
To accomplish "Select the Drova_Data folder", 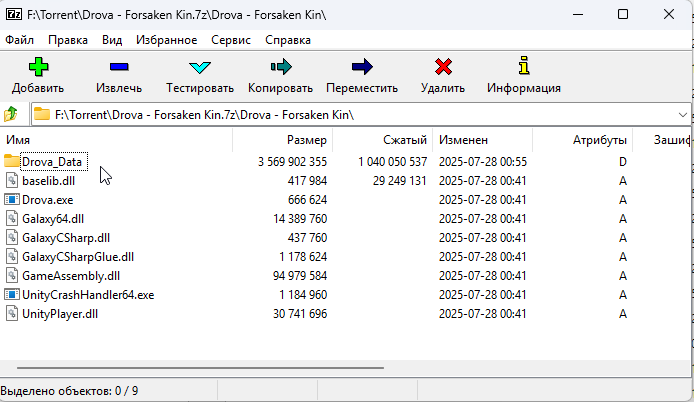I will coord(52,161).
